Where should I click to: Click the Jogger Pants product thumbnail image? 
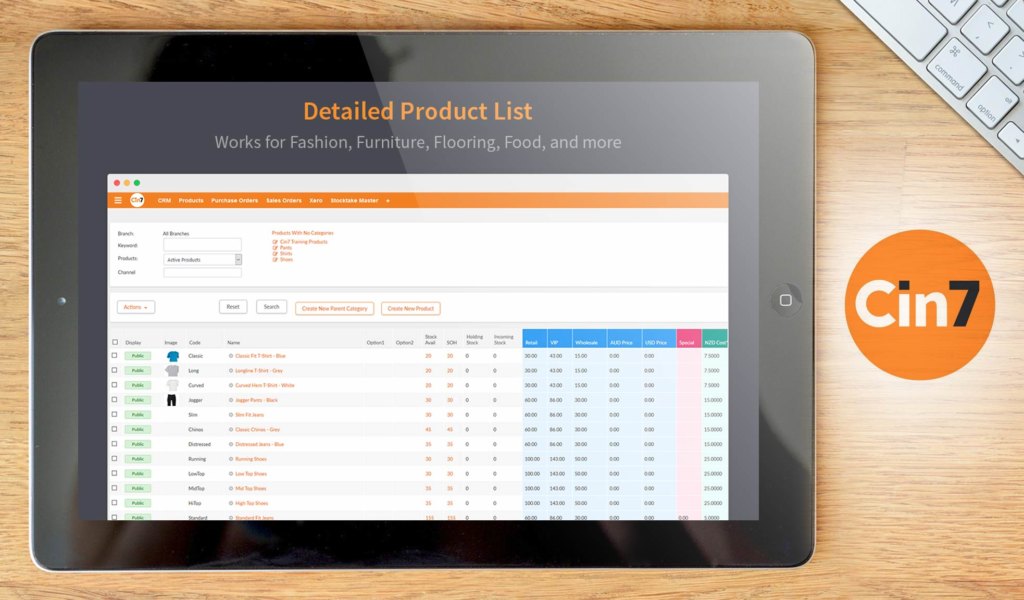(x=171, y=400)
